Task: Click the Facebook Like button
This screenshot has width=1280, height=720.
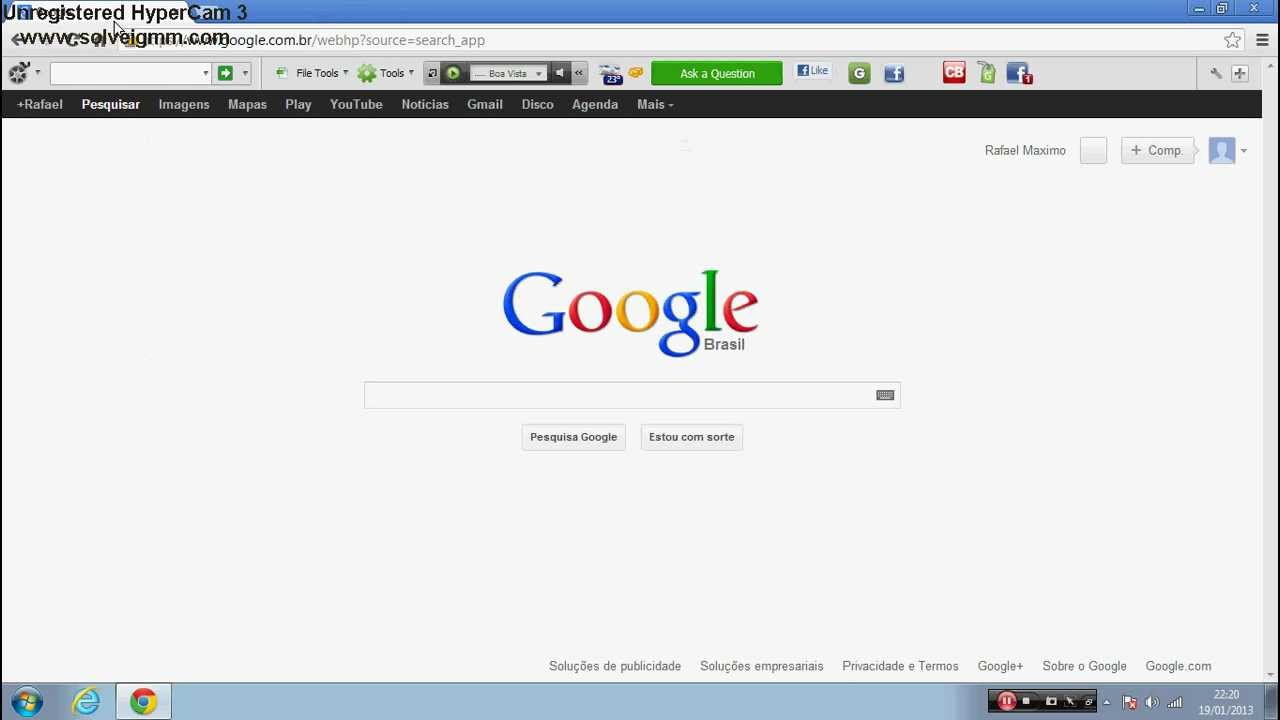Action: click(x=813, y=71)
